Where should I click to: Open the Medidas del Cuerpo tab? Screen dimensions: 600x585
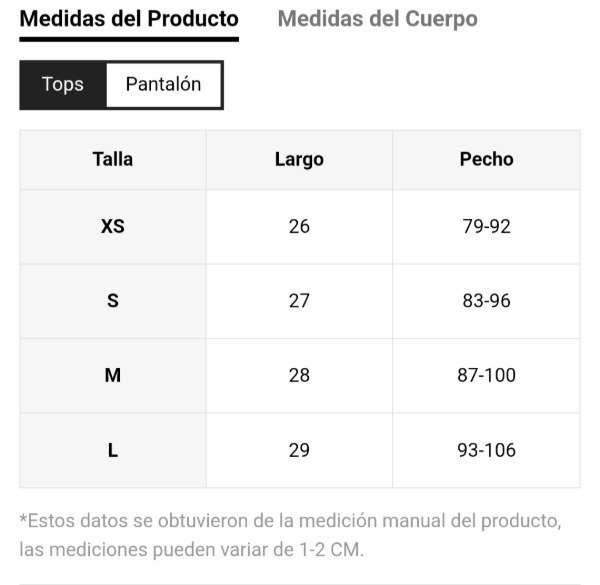pos(377,19)
